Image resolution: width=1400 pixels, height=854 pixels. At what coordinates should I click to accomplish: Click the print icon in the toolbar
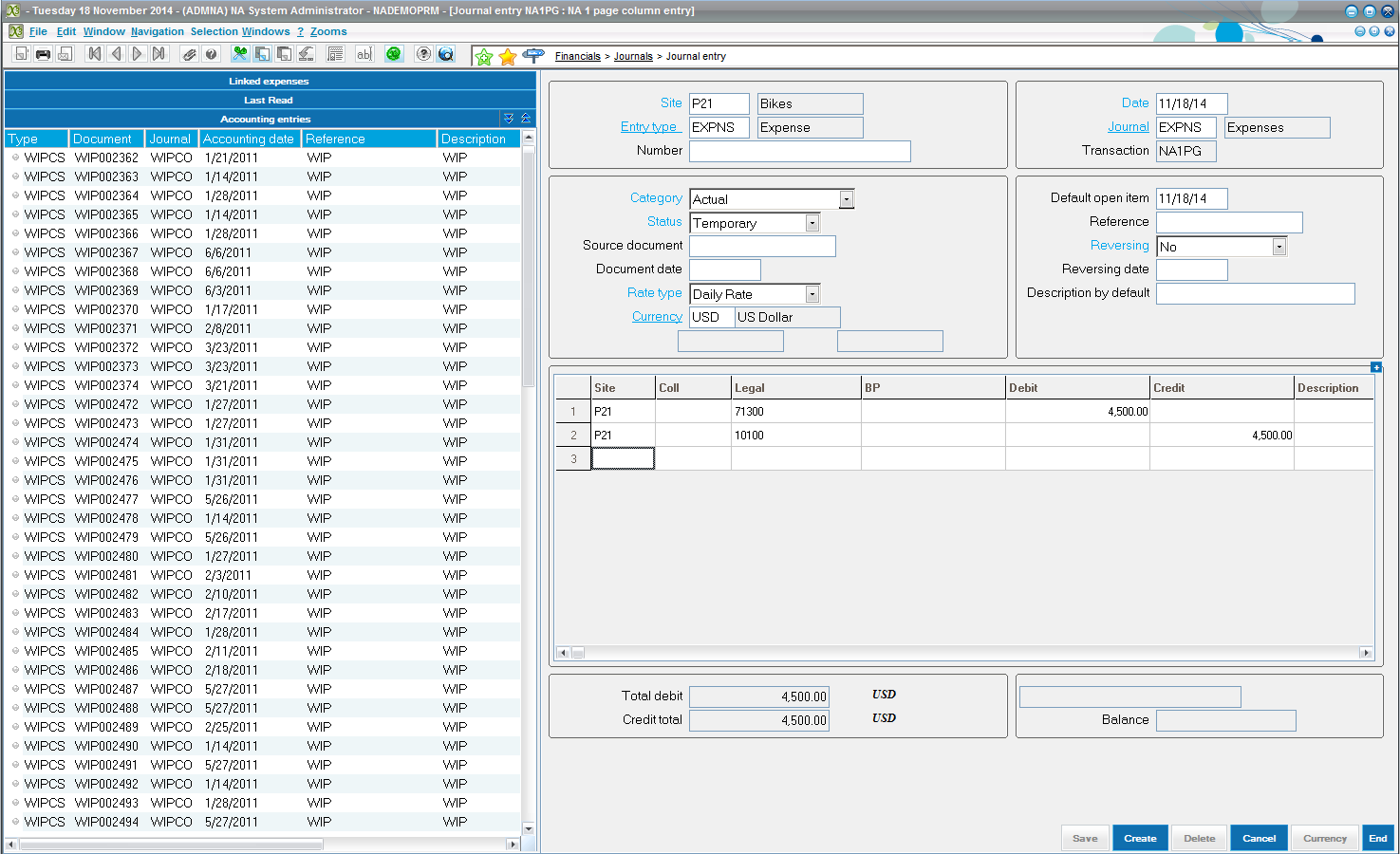point(43,55)
